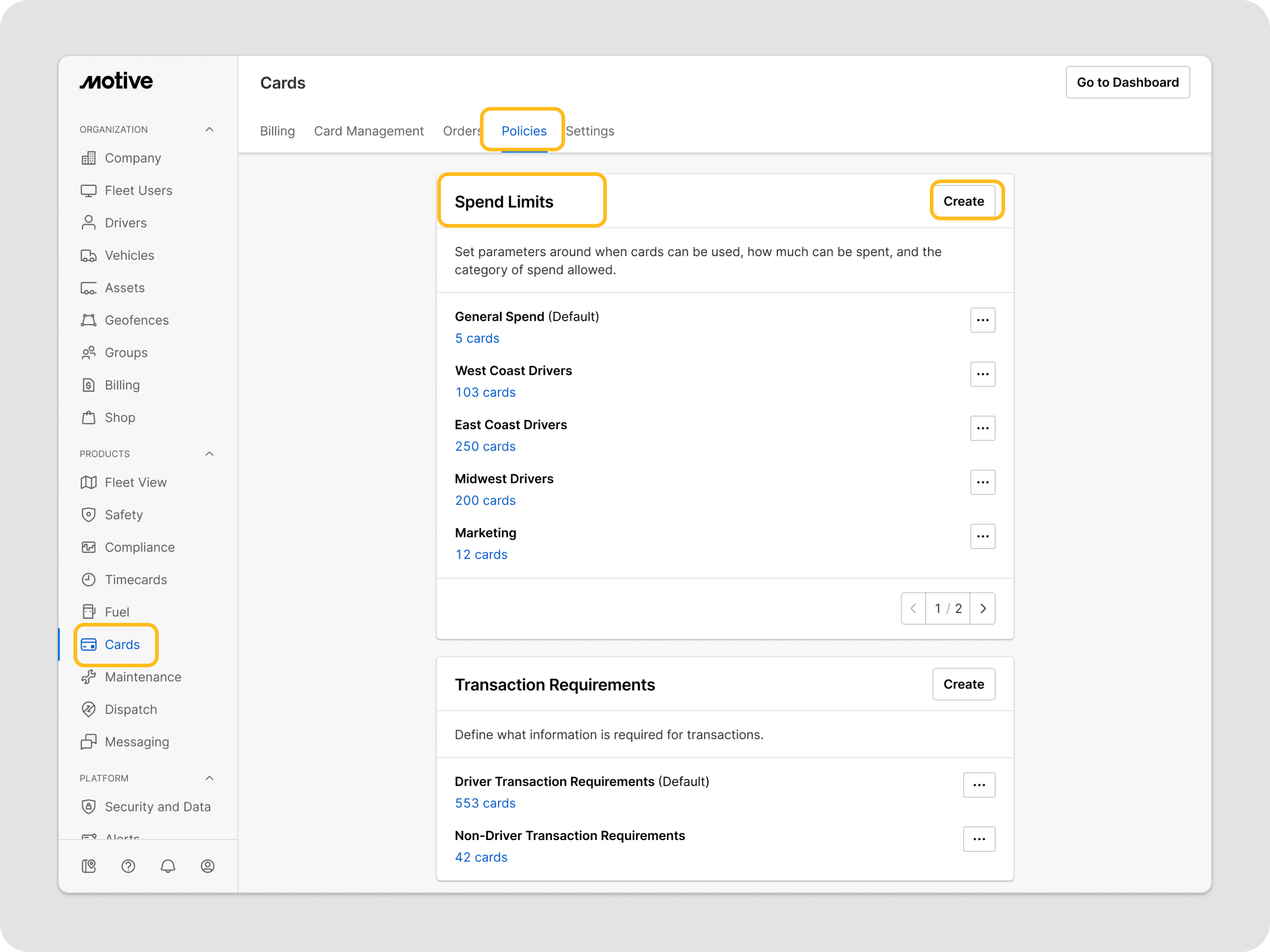Open the Fuel pump icon

(x=88, y=612)
